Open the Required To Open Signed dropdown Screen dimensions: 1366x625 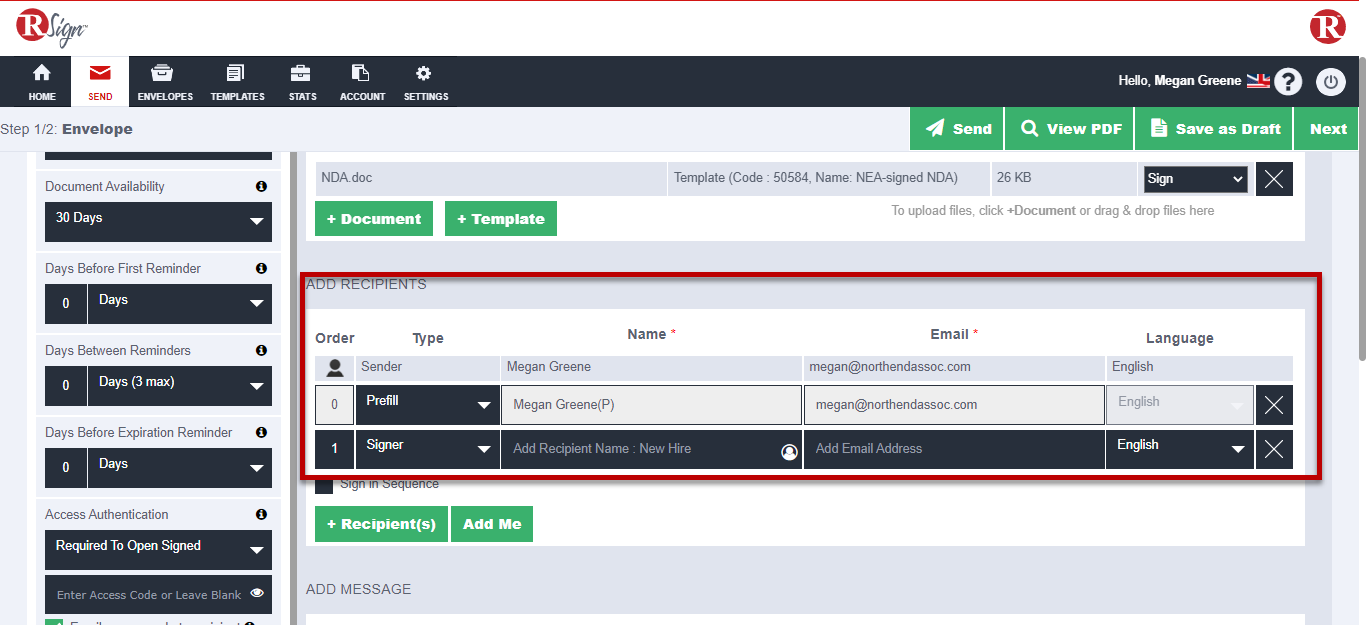click(x=158, y=549)
